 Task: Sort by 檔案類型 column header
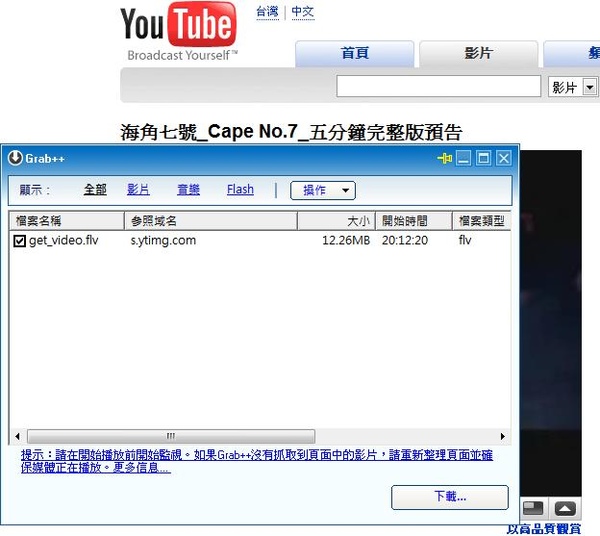click(482, 221)
